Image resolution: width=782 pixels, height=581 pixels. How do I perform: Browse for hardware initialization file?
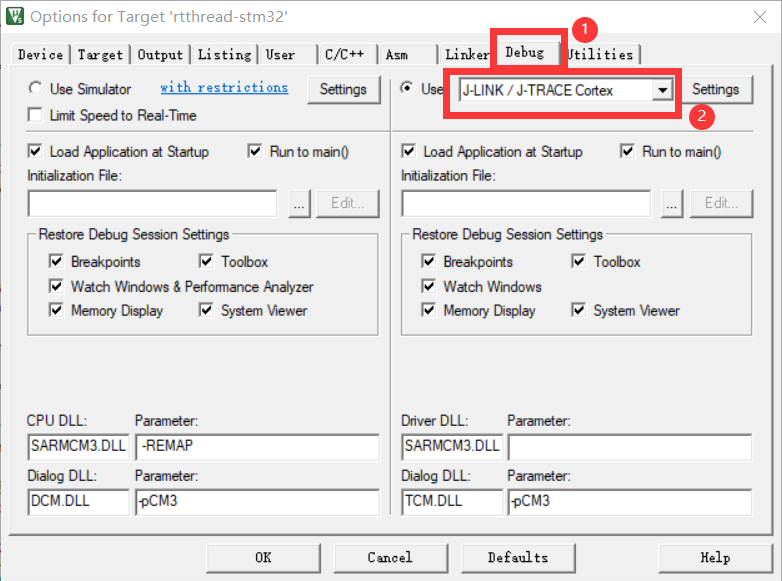click(x=672, y=203)
